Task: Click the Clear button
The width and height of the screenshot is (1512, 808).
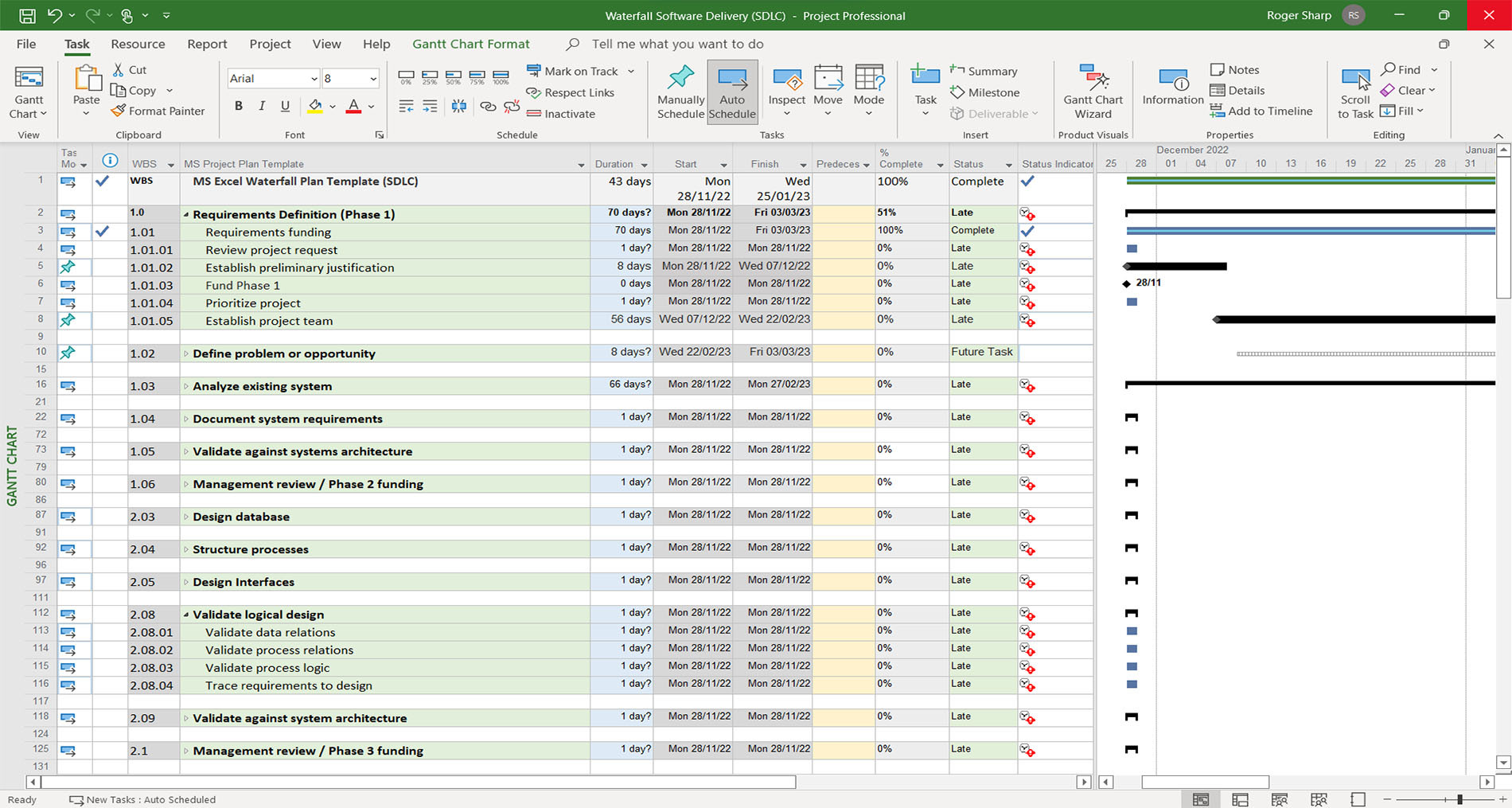Action: [1404, 91]
